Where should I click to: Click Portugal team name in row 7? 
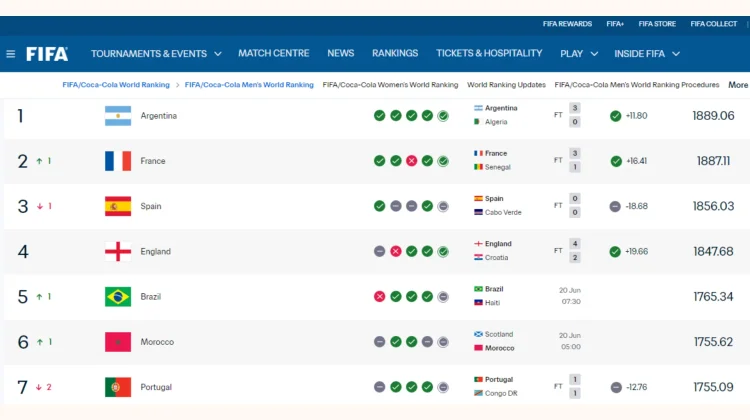tap(156, 387)
